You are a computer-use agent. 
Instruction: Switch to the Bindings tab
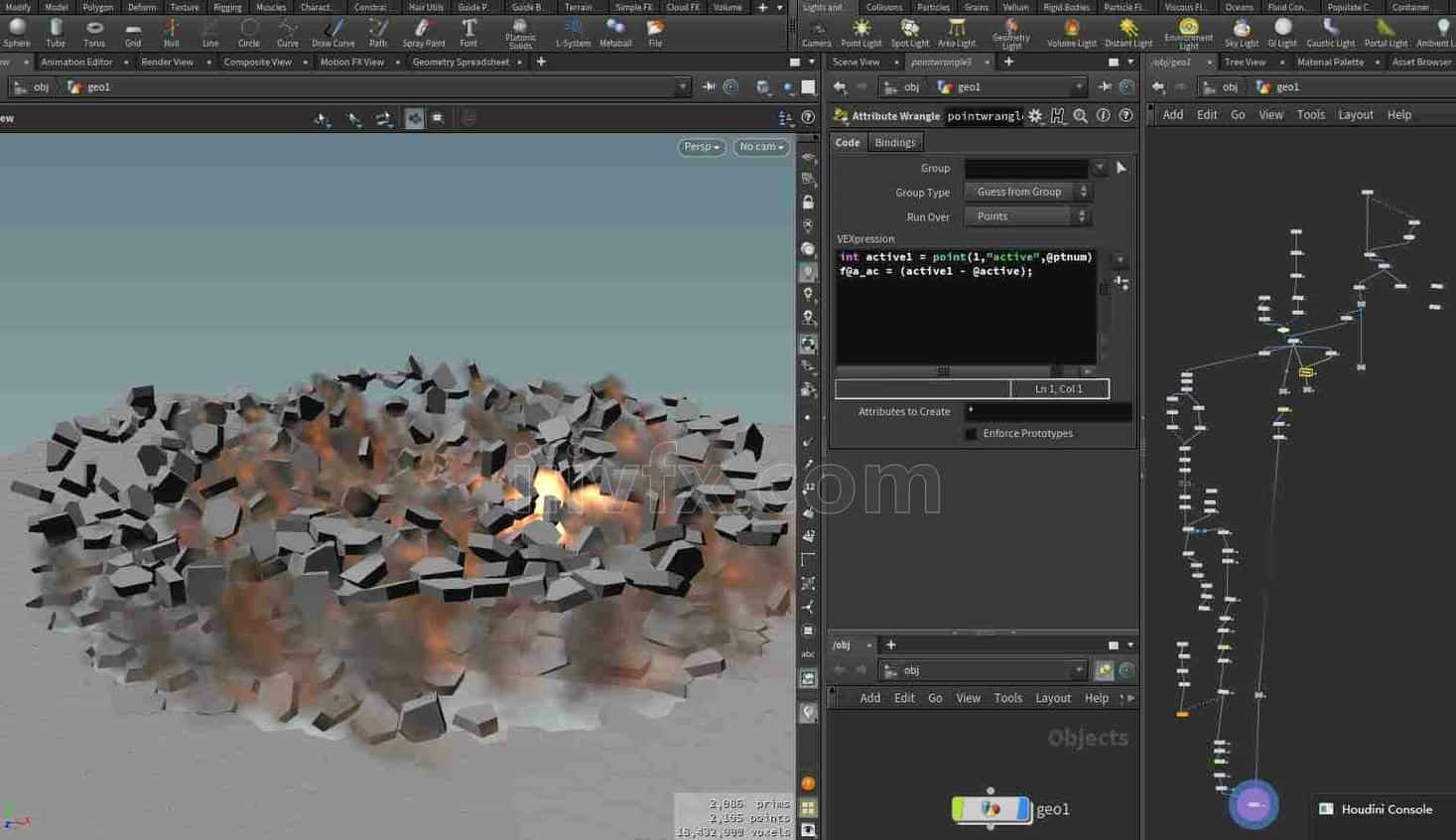(894, 143)
